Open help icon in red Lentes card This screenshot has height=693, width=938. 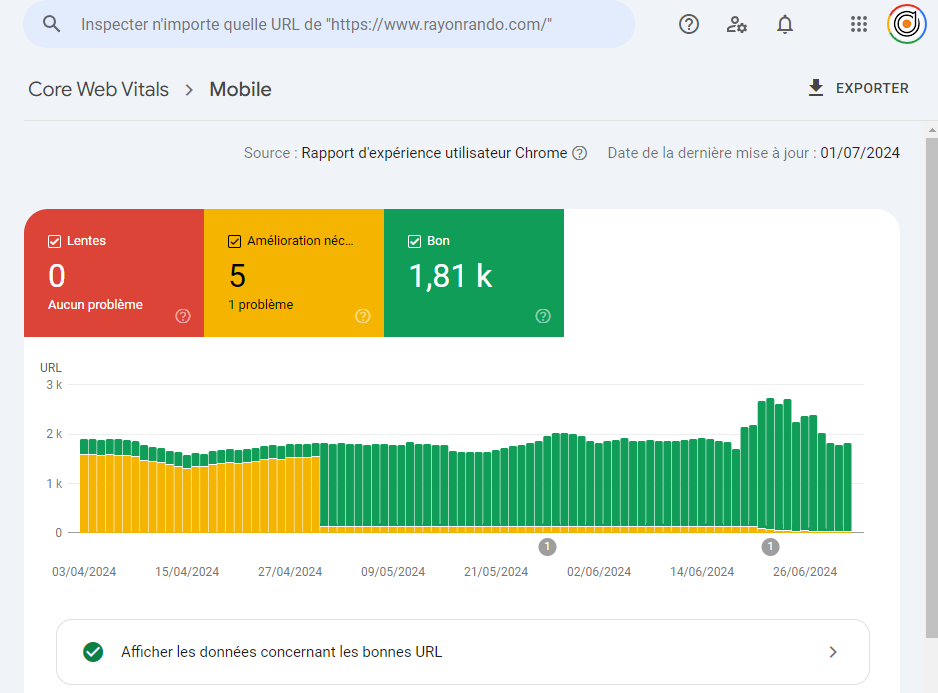coord(183,316)
